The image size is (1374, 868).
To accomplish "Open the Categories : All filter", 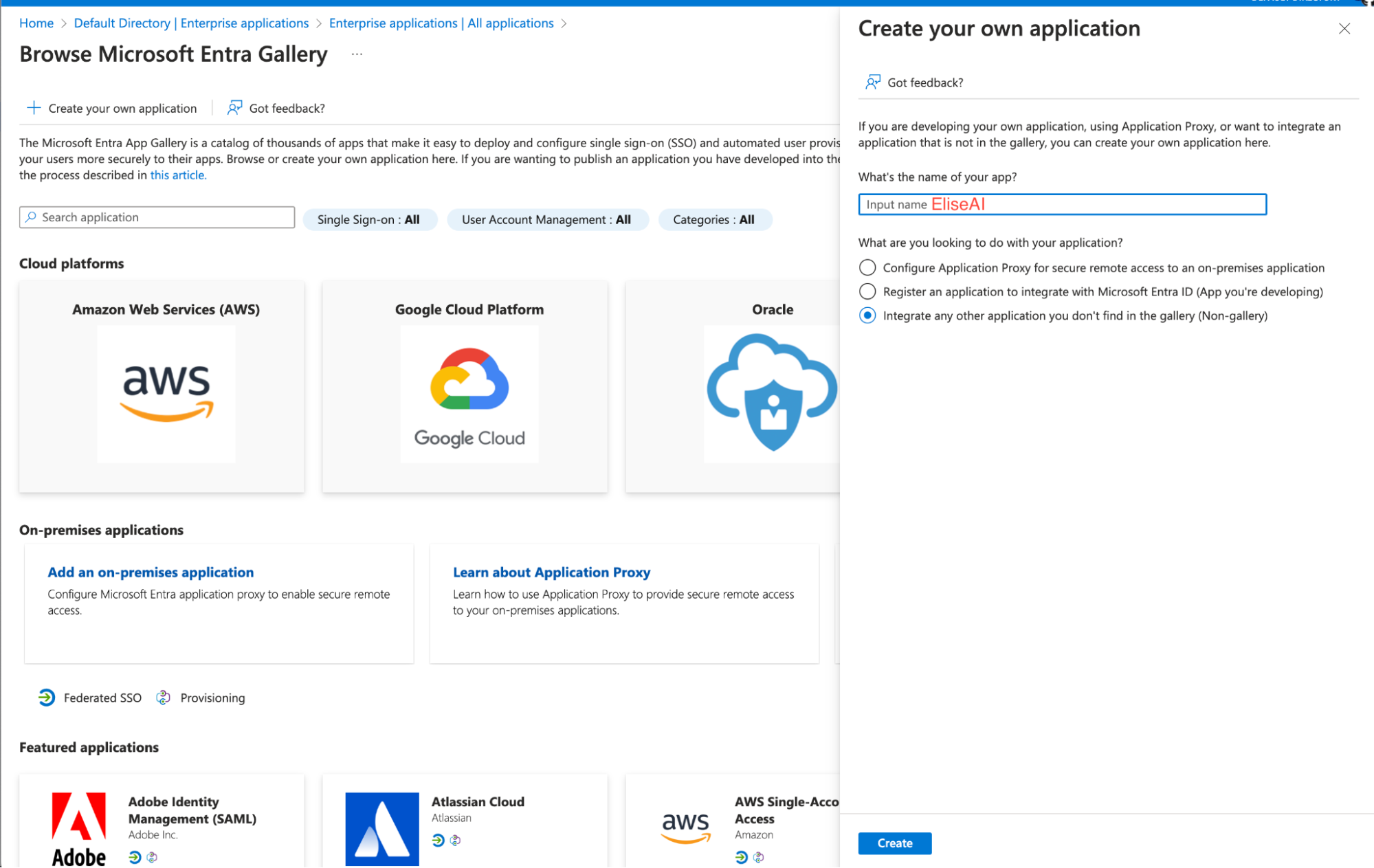I will coord(714,220).
